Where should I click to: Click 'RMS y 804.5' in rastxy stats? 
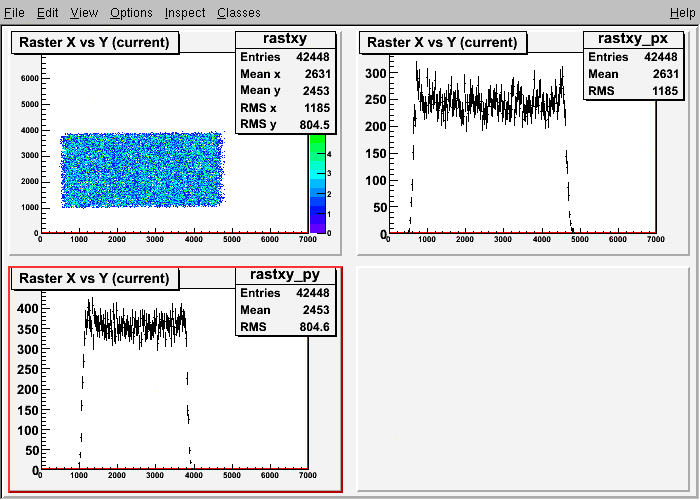click(x=285, y=124)
